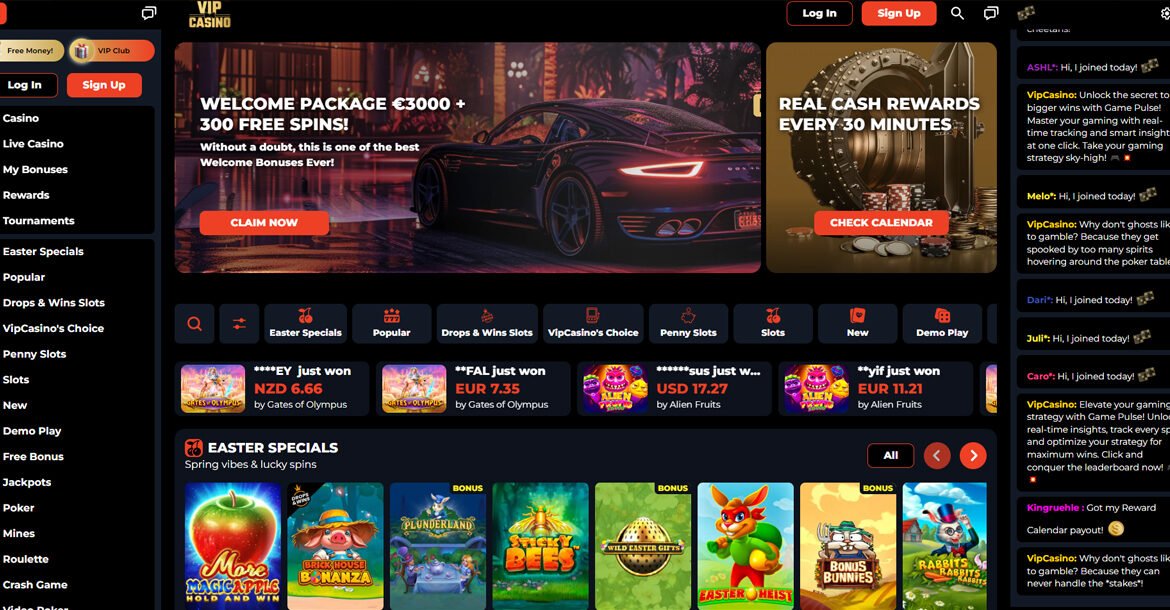Click the filter sliders icon
1170x610 pixels.
point(239,324)
